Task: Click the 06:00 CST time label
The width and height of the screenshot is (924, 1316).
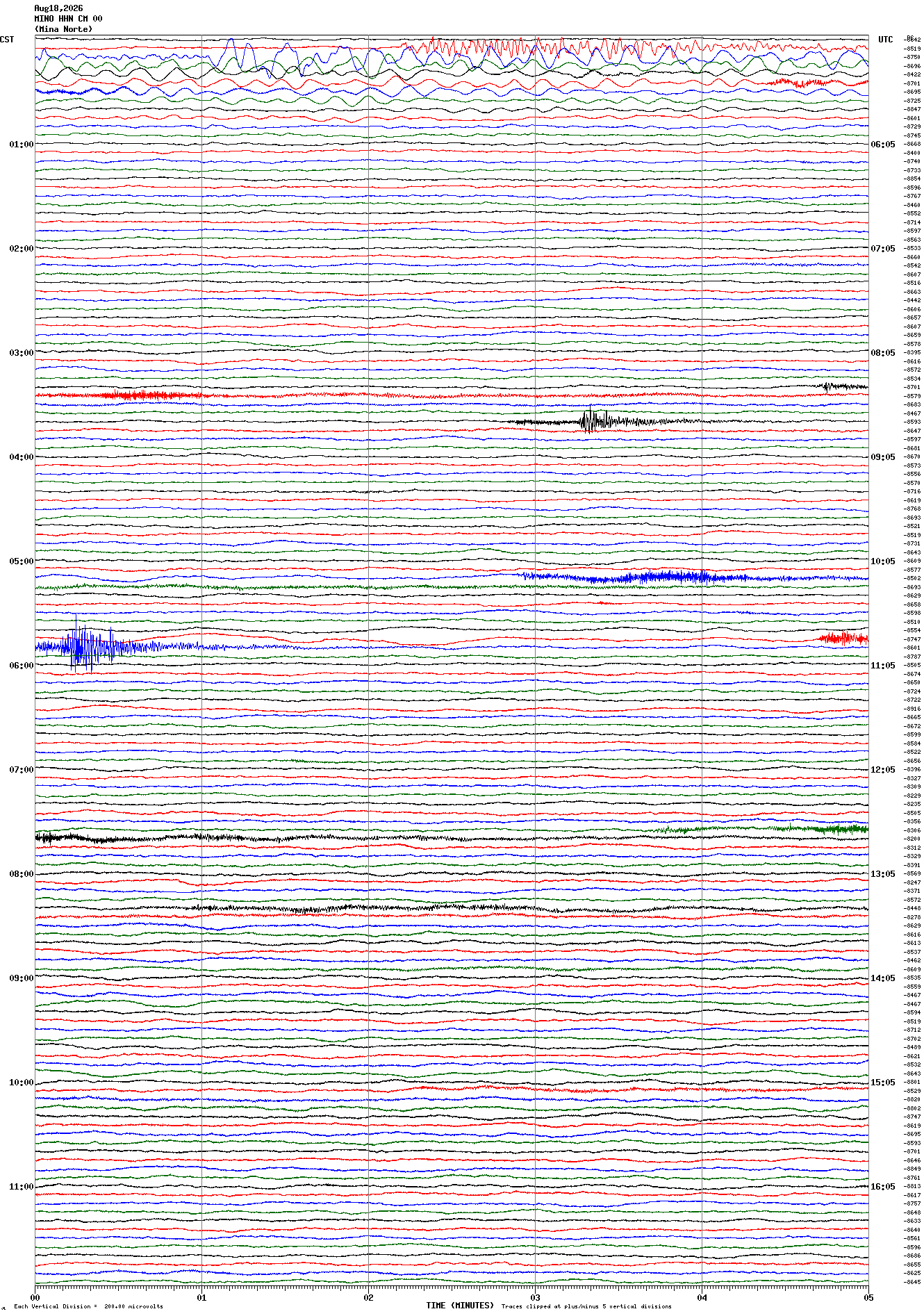Action: point(22,666)
